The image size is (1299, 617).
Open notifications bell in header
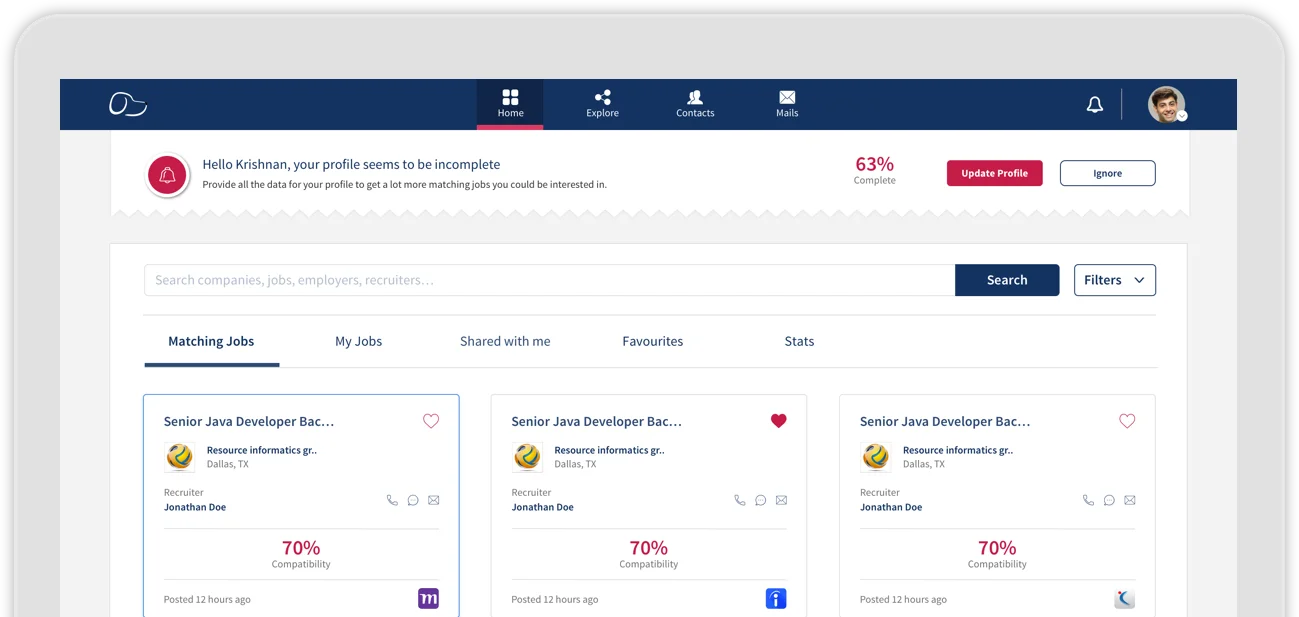(1095, 105)
